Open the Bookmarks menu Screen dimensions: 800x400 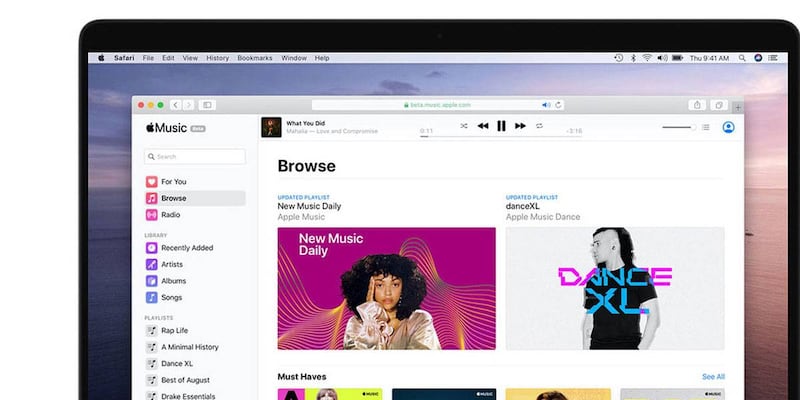tap(254, 58)
